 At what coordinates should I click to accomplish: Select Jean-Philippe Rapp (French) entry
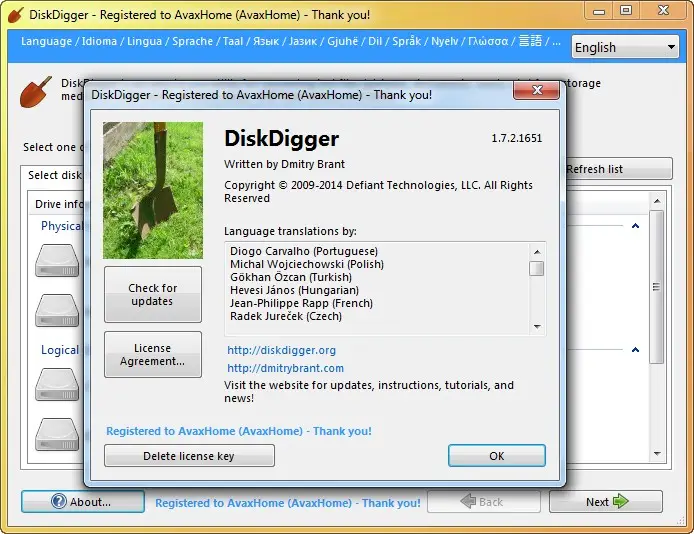[301, 303]
